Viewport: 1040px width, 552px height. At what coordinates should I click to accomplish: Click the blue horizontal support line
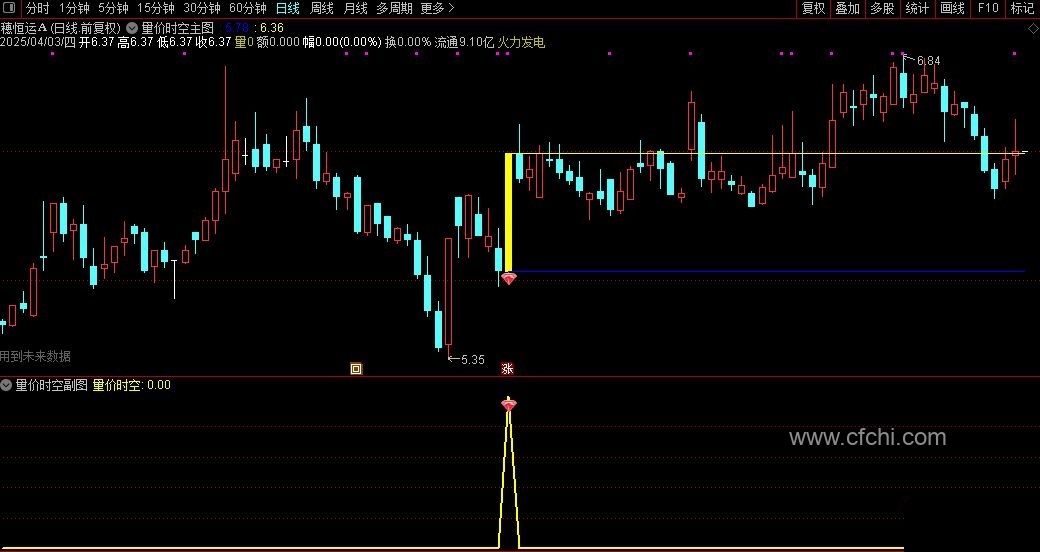click(x=769, y=271)
